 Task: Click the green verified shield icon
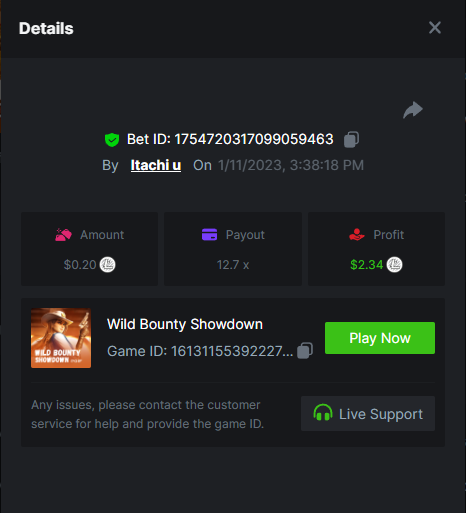[112, 140]
